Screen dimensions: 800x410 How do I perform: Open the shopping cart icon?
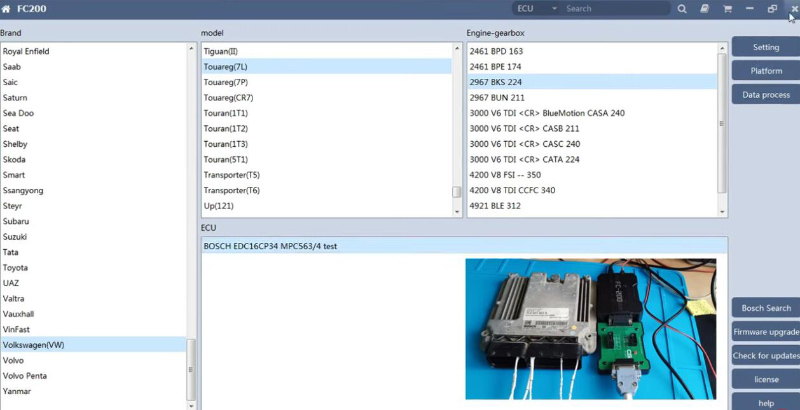tap(727, 9)
